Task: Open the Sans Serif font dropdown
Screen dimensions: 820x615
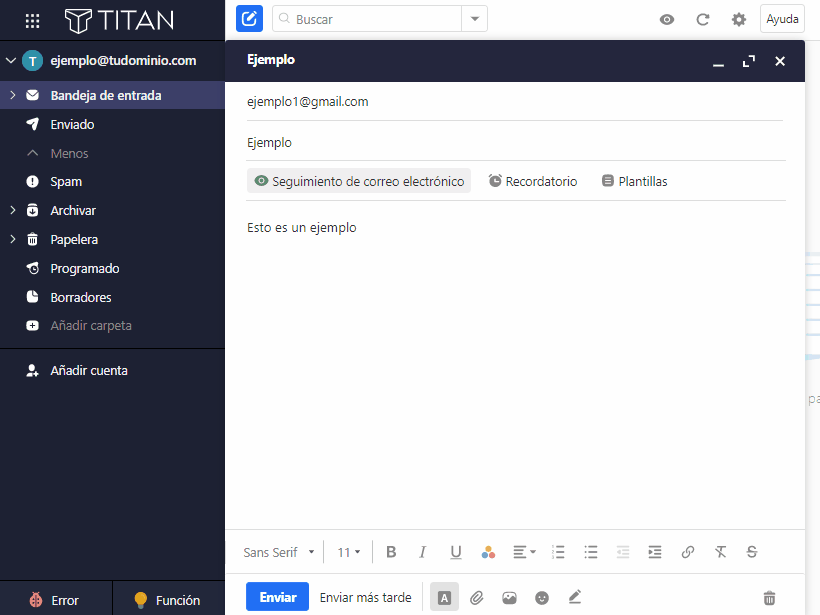Action: (279, 552)
